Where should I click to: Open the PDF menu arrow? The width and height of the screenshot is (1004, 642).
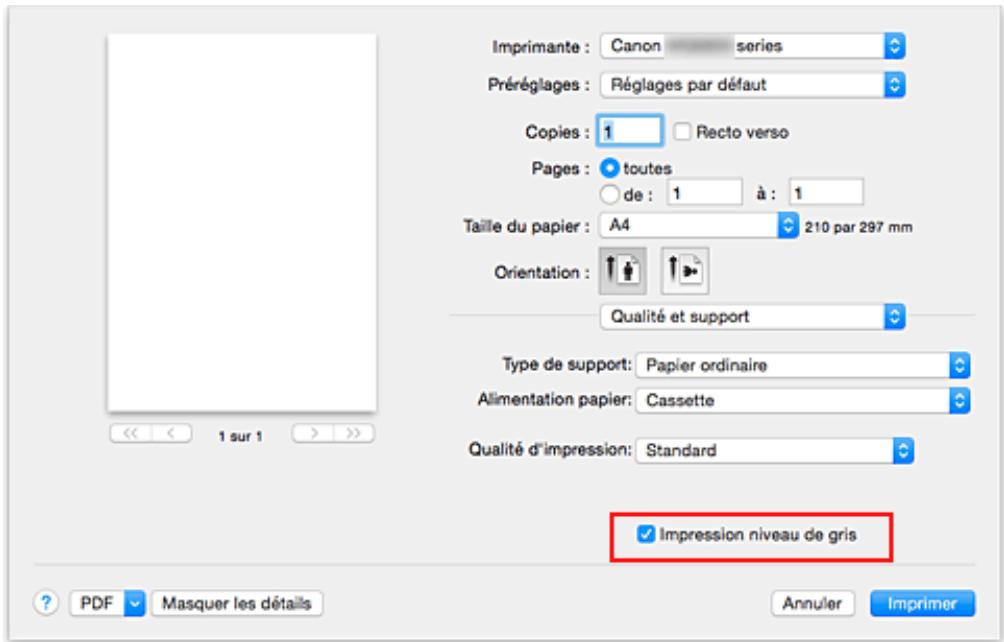(134, 603)
